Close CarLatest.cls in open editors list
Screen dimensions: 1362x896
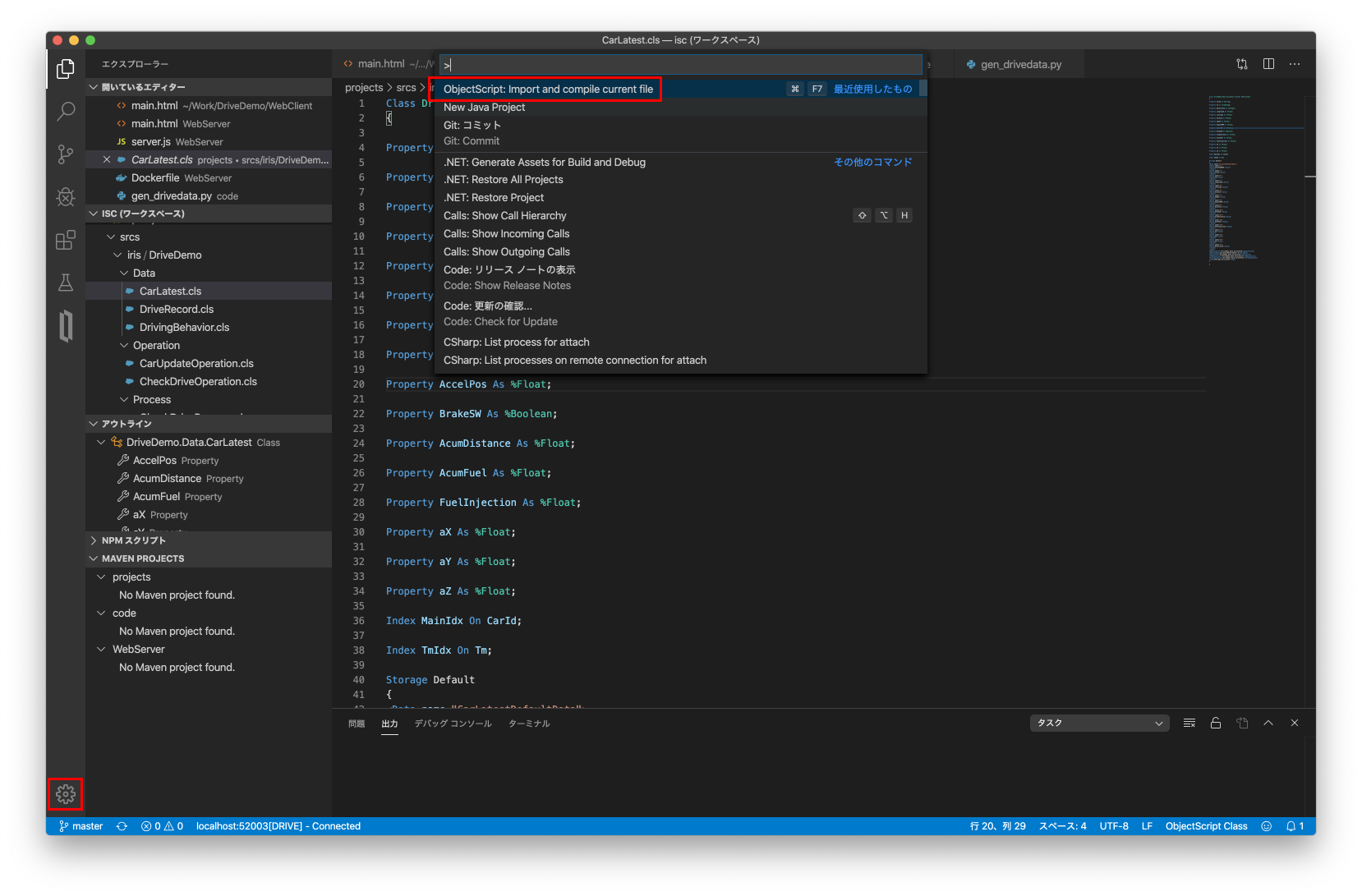[107, 160]
